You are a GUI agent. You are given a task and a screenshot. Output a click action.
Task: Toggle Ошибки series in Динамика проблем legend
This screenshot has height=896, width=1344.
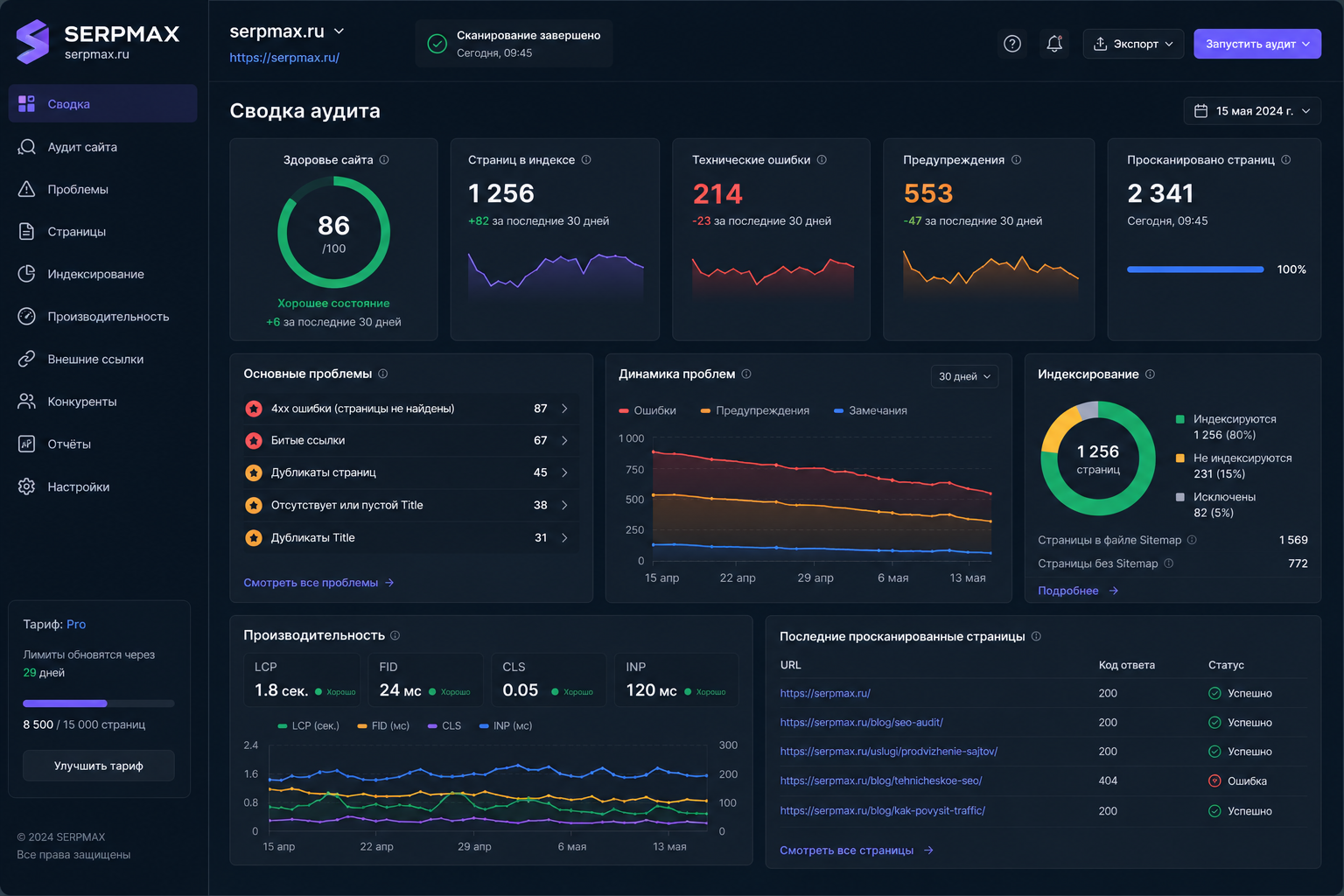(647, 410)
